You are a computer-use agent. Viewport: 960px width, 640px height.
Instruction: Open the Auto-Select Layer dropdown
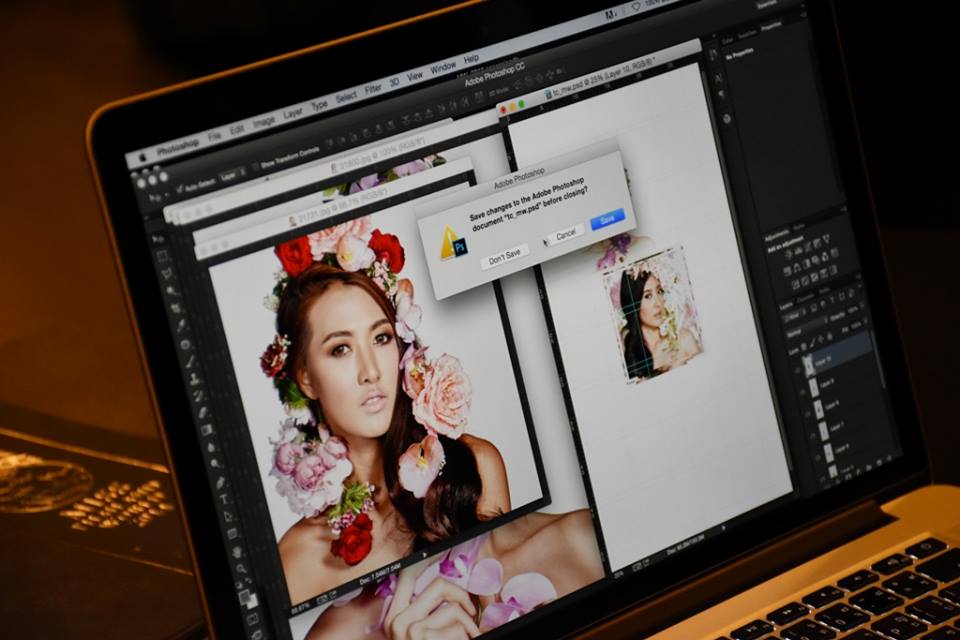pyautogui.click(x=233, y=174)
